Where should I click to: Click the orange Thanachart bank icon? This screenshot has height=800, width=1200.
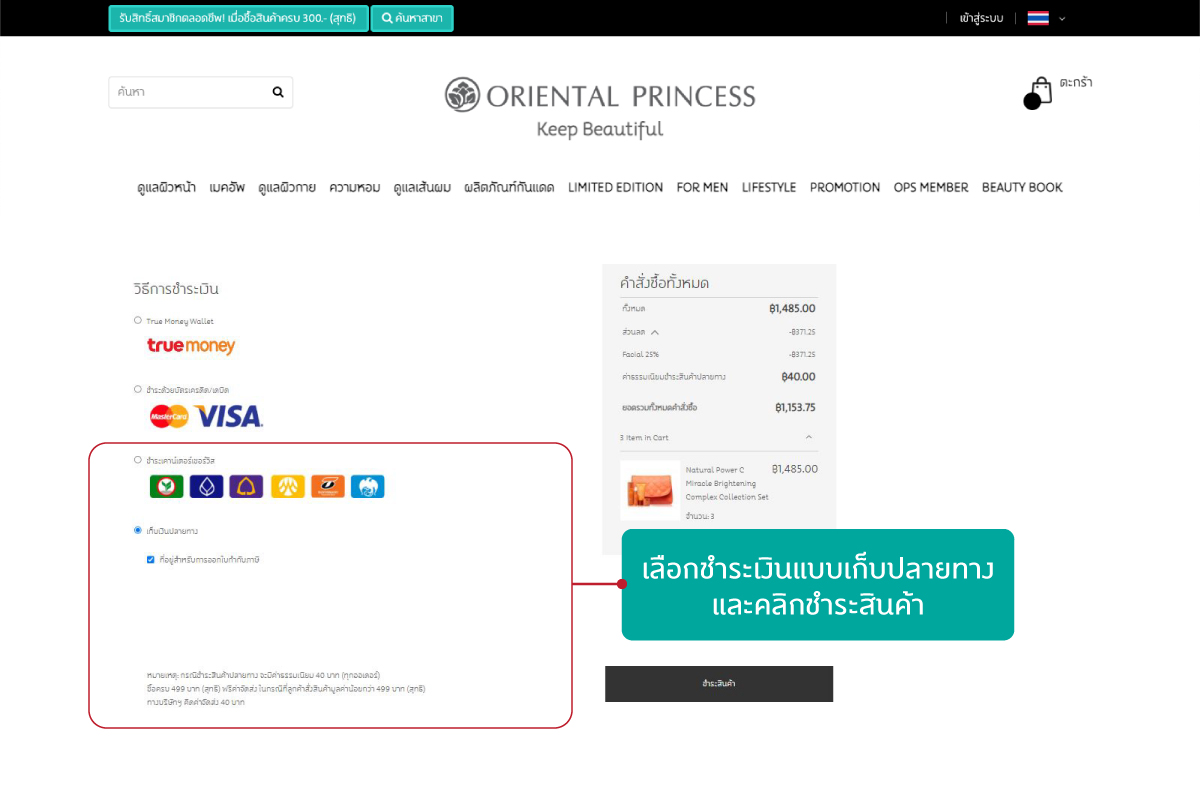pyautogui.click(x=328, y=487)
